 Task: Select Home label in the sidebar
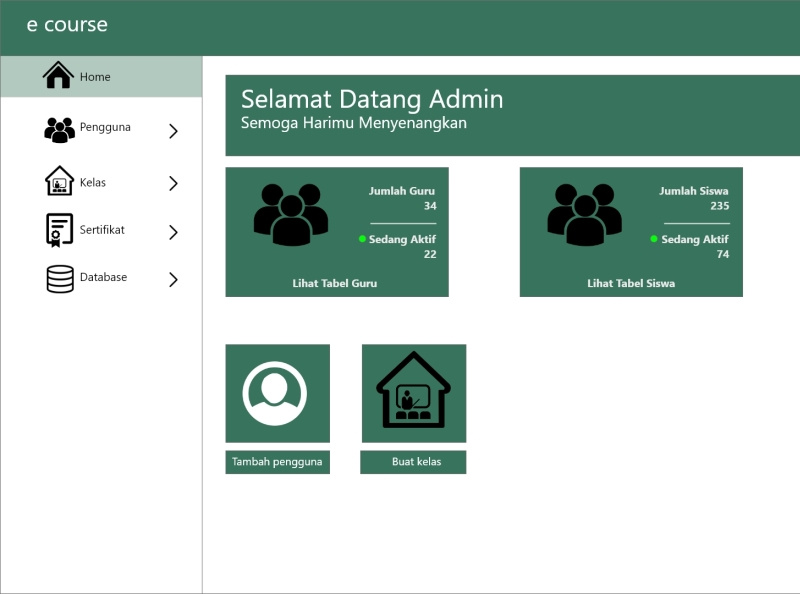point(95,77)
